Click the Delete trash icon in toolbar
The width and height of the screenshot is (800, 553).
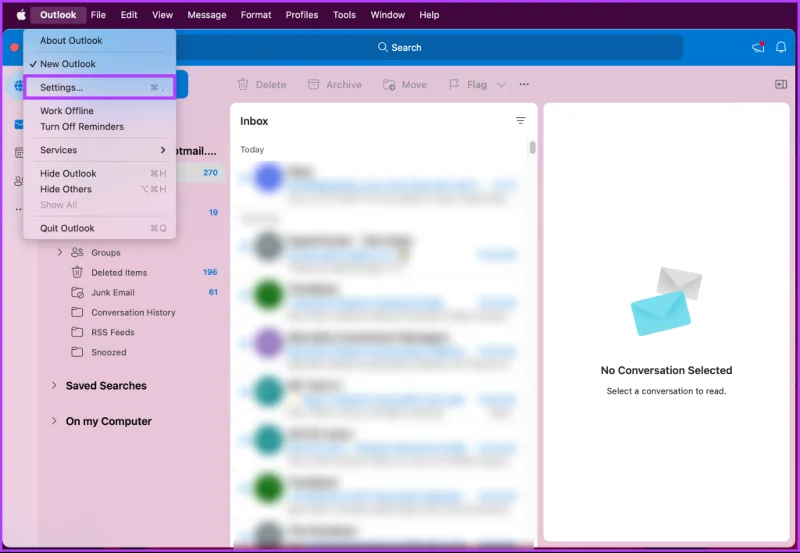point(243,85)
